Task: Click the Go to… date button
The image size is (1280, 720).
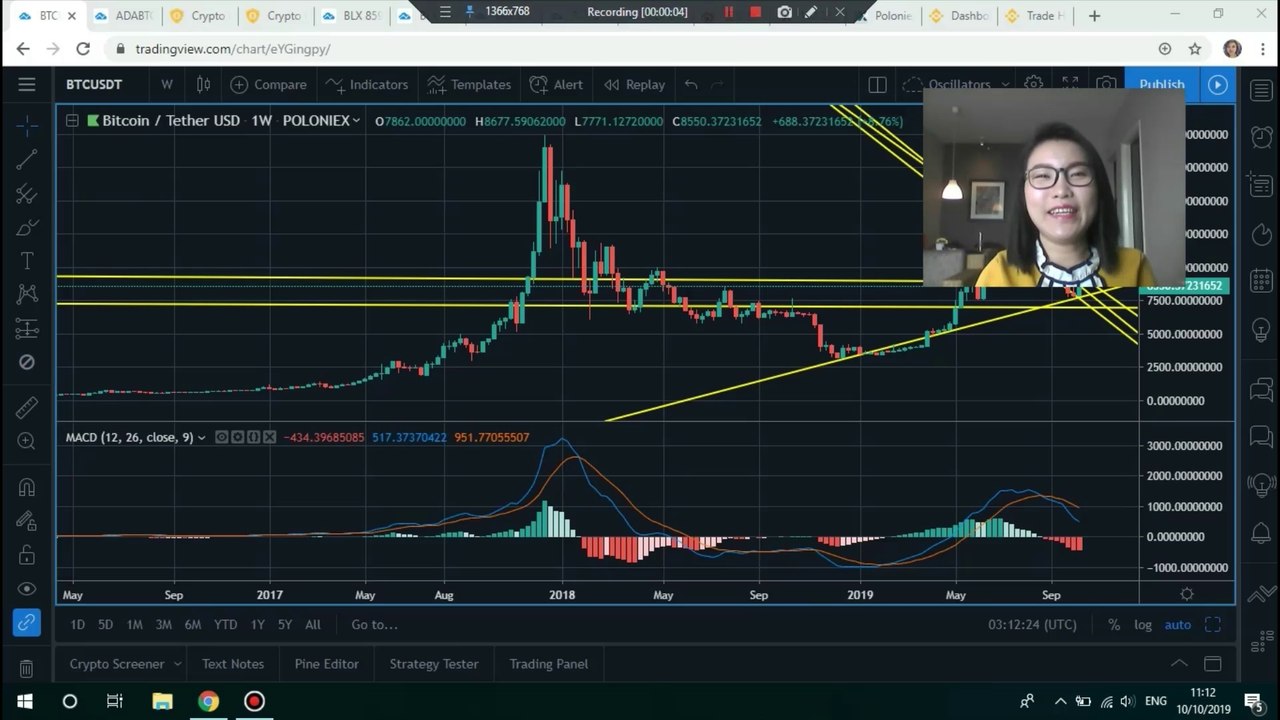Action: point(375,625)
